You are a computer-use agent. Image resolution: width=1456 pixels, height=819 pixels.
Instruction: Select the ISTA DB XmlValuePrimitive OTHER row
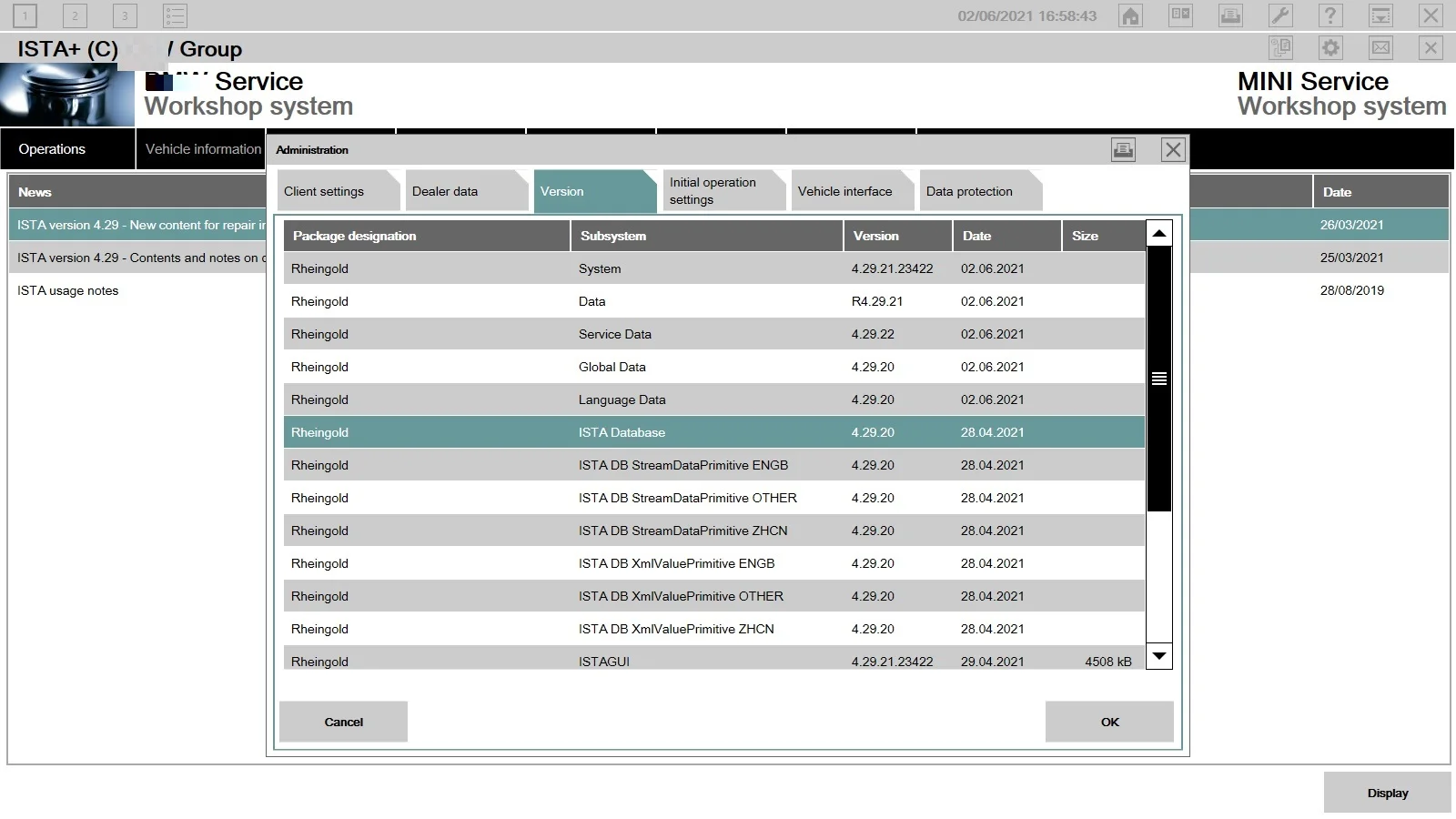click(714, 596)
